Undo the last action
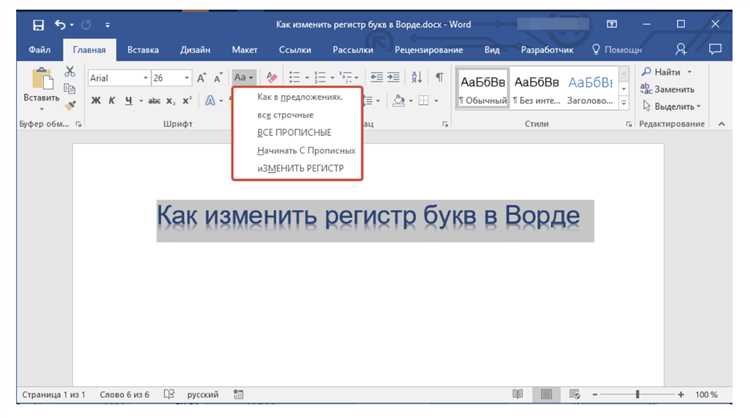The image size is (750, 418). [60, 24]
